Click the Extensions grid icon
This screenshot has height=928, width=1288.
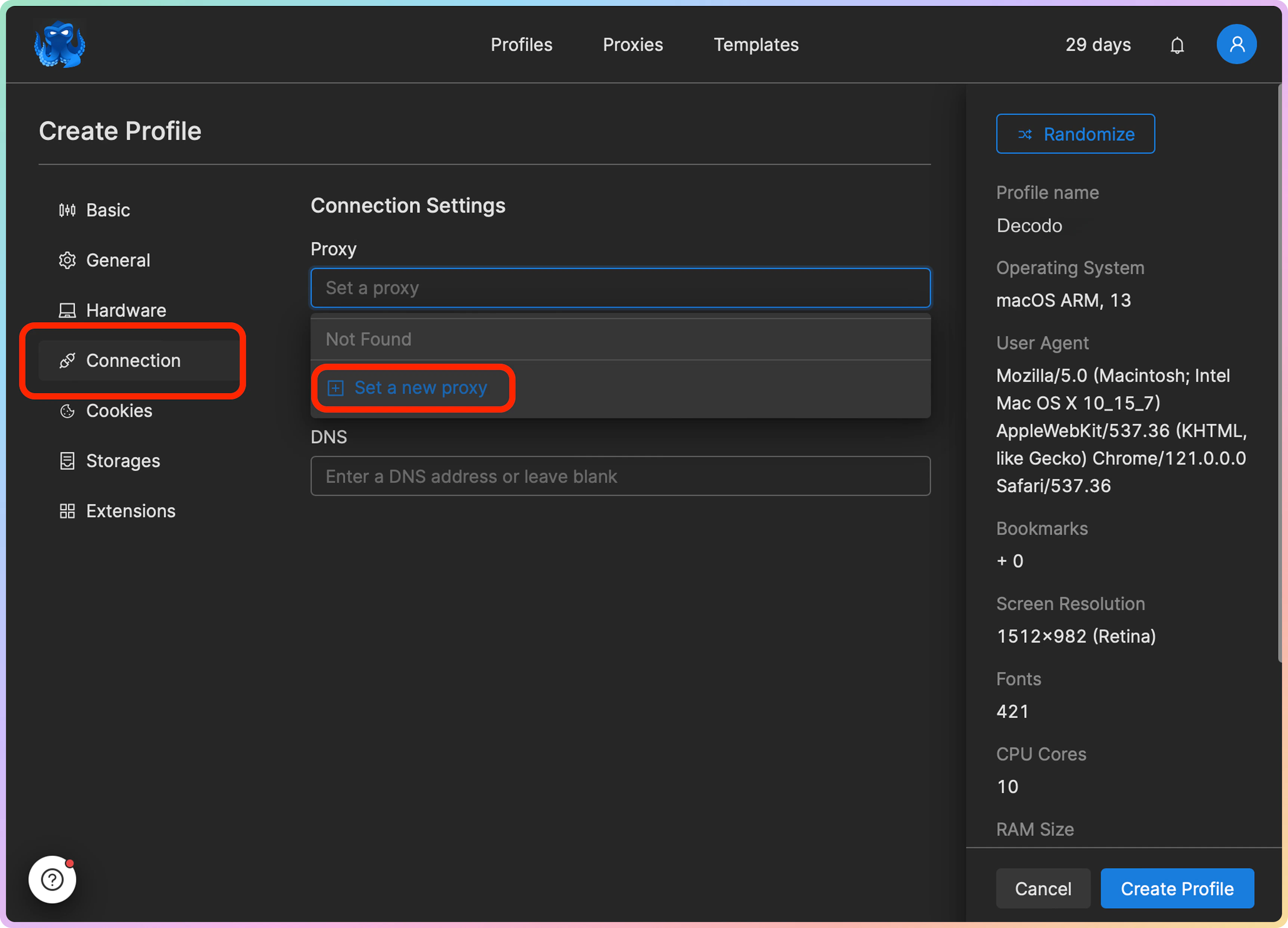(x=67, y=511)
